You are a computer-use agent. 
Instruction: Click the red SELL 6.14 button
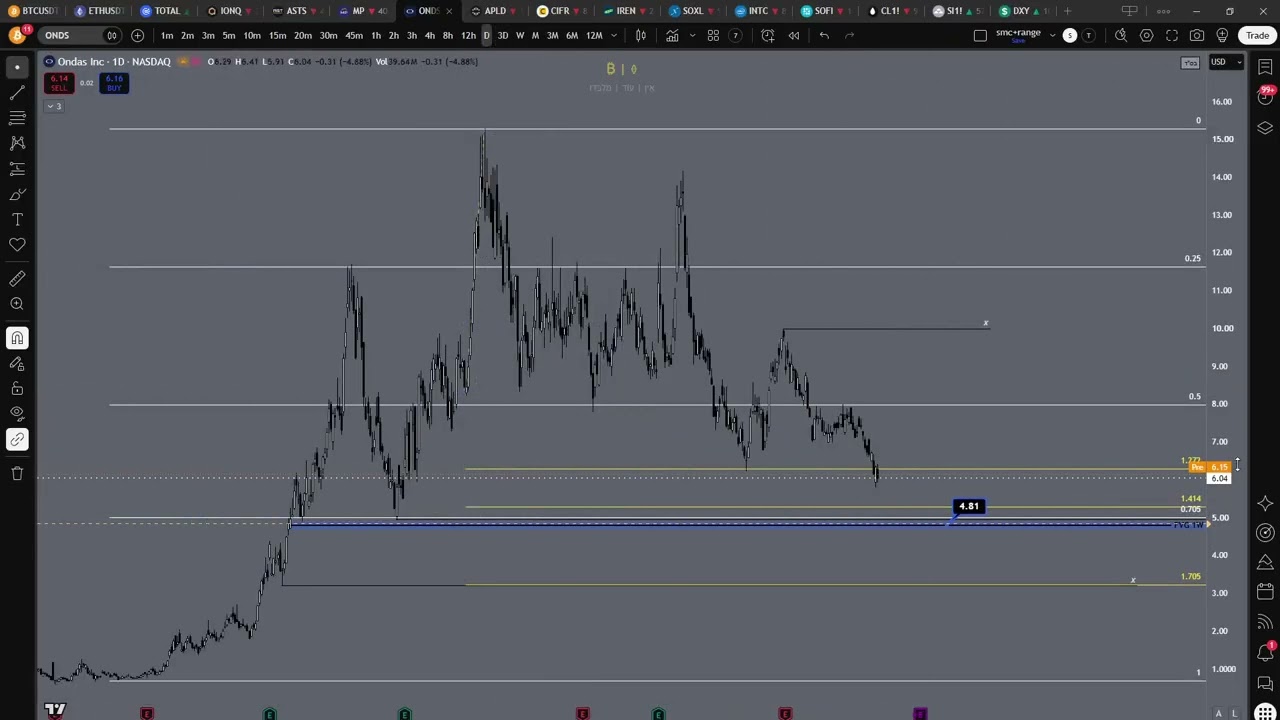pos(59,83)
